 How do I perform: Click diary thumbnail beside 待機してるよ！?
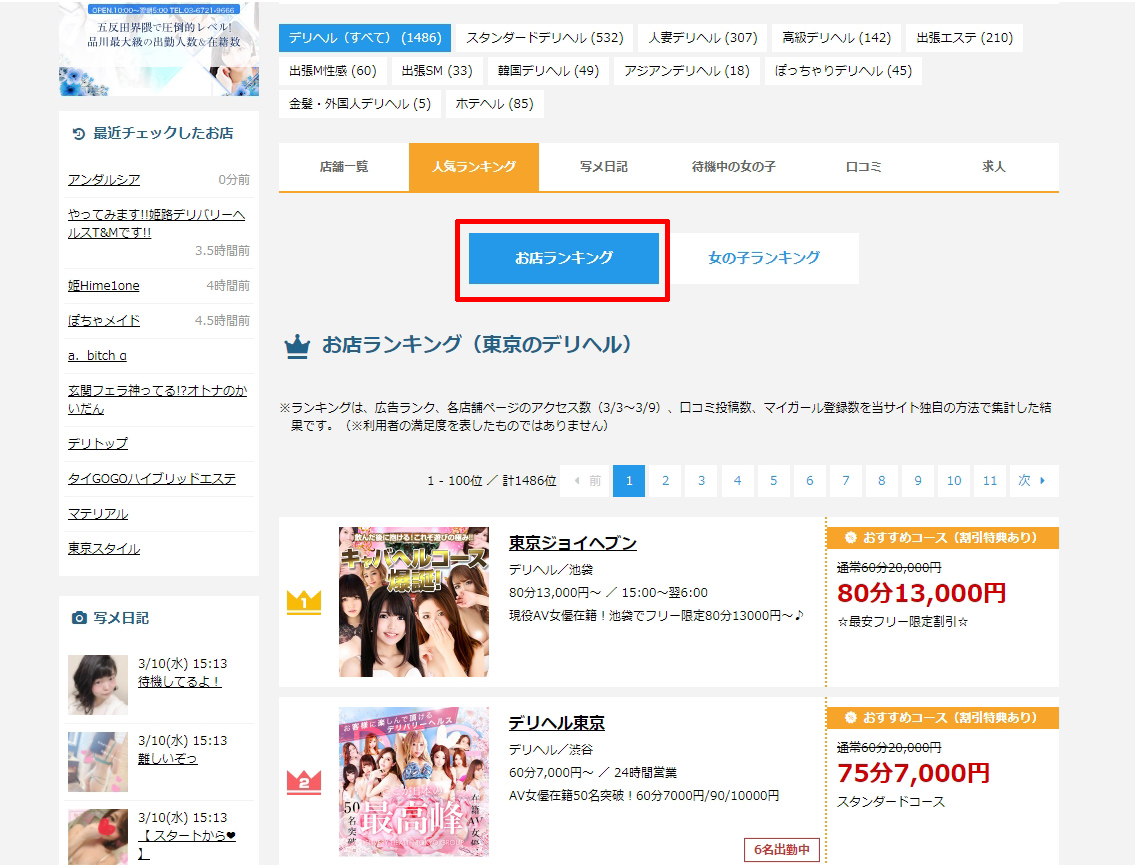pyautogui.click(x=98, y=685)
